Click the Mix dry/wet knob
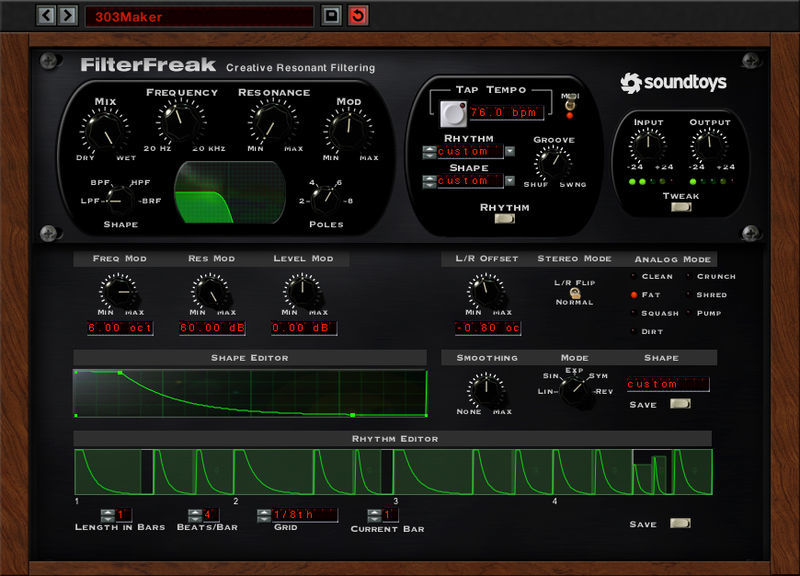This screenshot has width=800, height=576. tap(105, 132)
